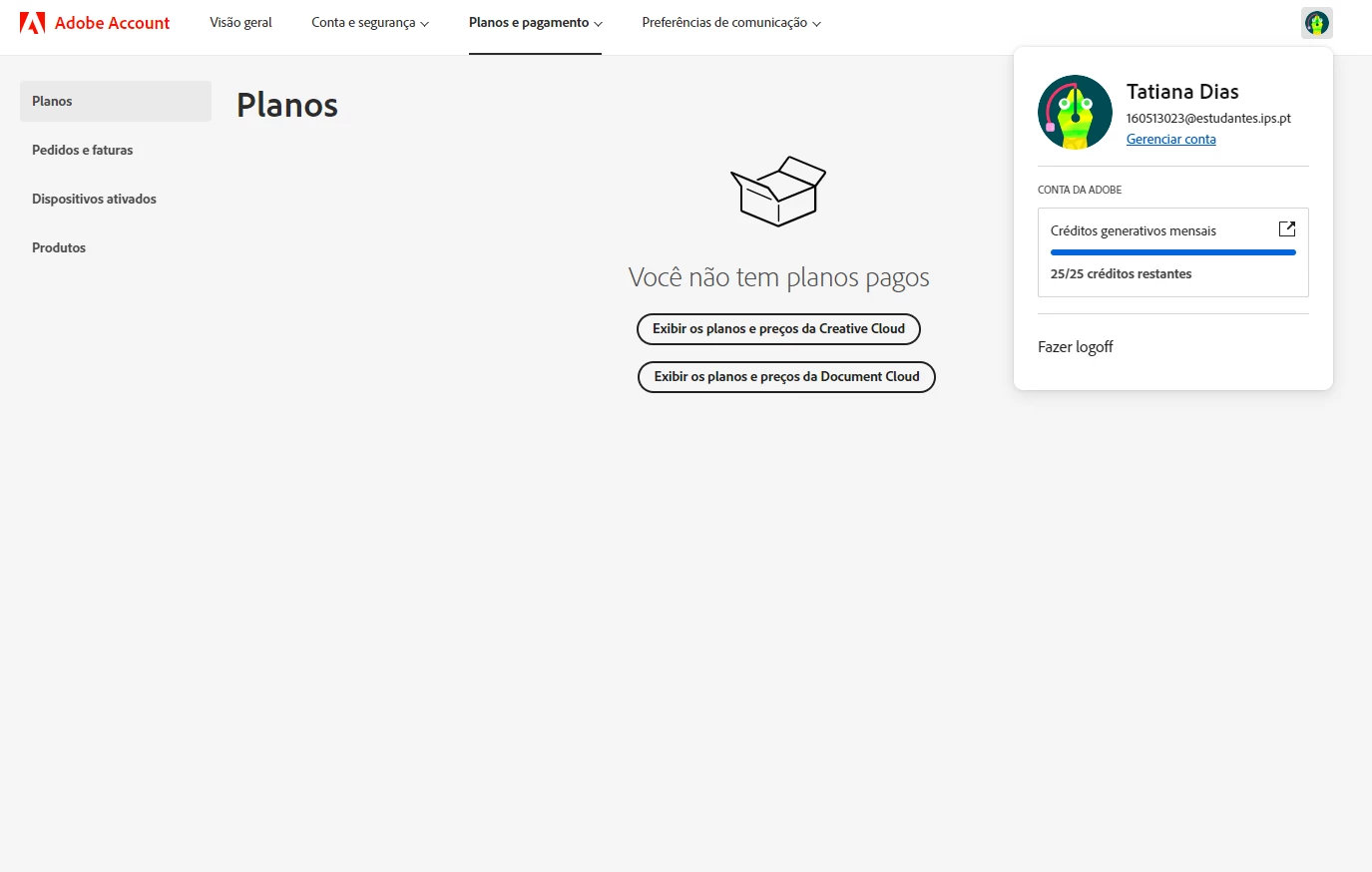Click Gerenciar conta link
This screenshot has height=872, width=1372.
pos(1171,139)
